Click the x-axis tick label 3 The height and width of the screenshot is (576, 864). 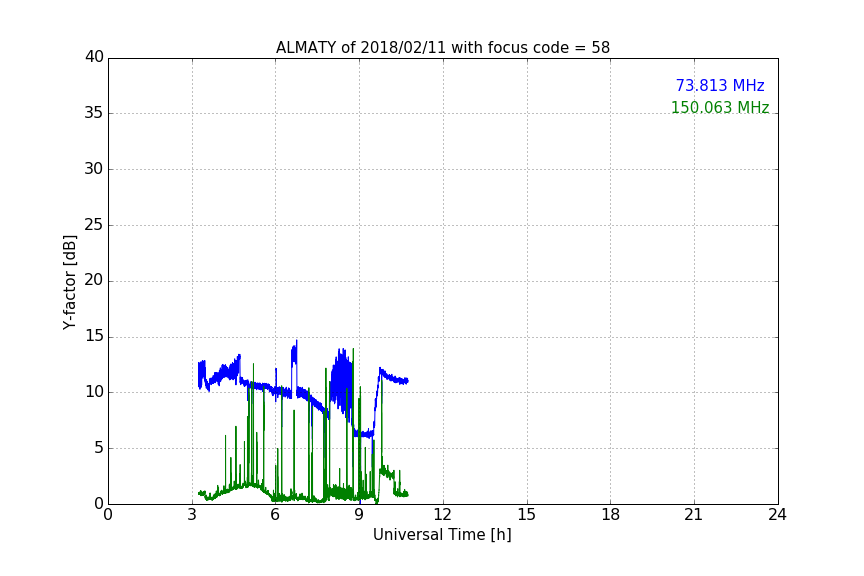[x=192, y=515]
